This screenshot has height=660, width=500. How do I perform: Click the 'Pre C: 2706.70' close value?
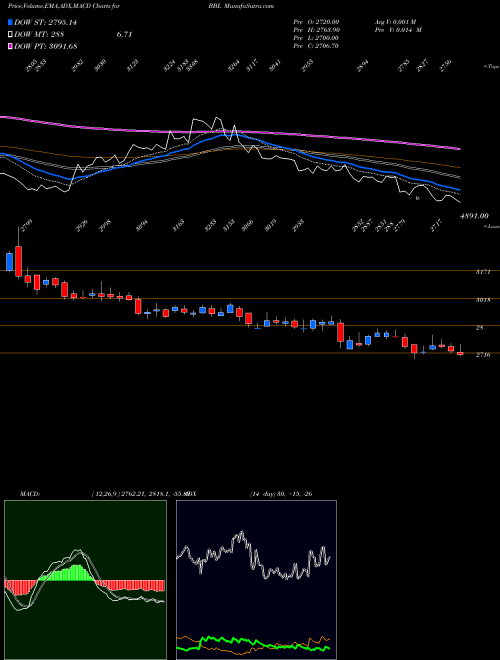coord(316,46)
